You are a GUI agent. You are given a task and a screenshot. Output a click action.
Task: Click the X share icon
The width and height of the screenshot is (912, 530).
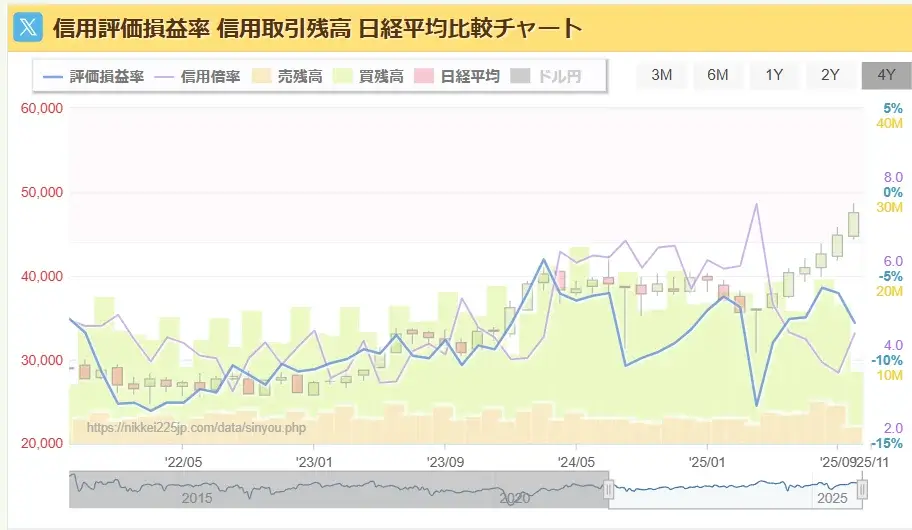click(x=26, y=27)
